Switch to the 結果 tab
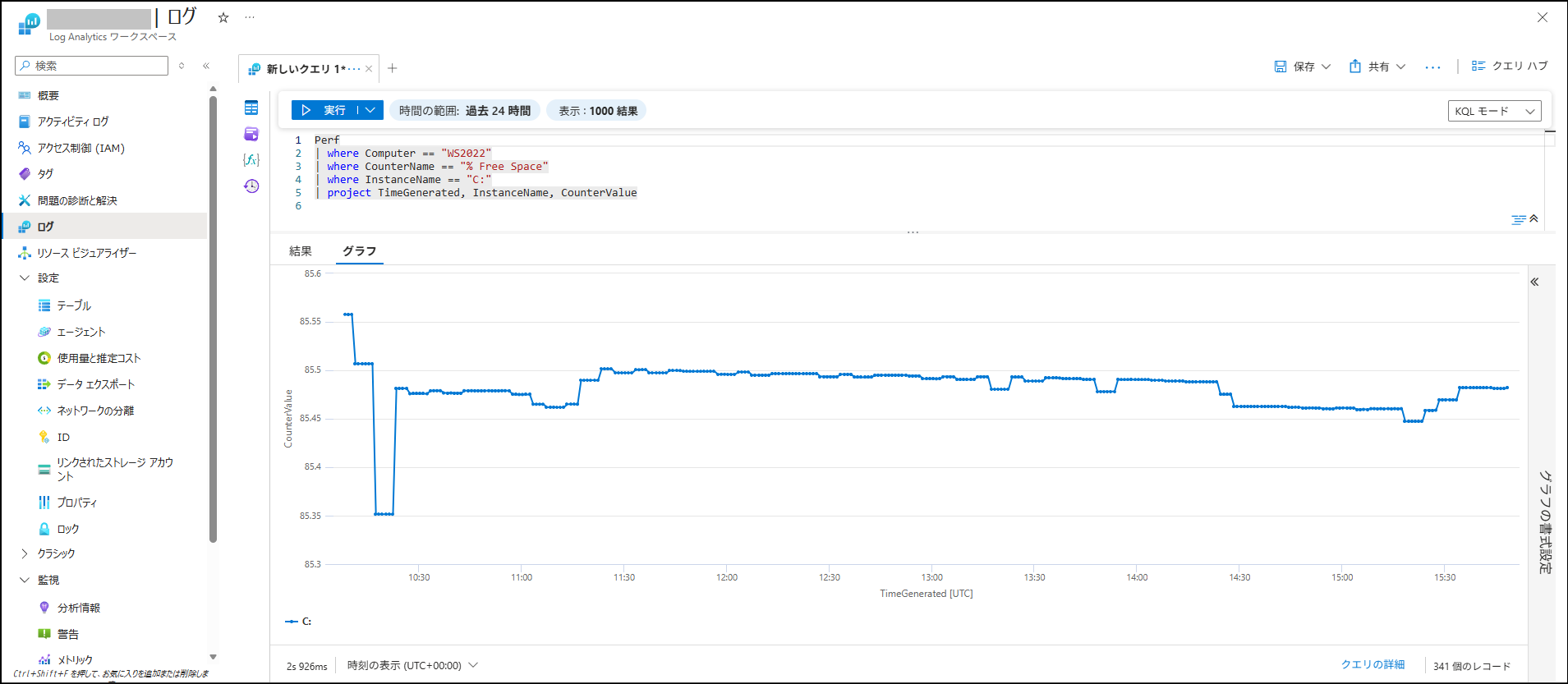The height and width of the screenshot is (684, 1568). tap(301, 251)
